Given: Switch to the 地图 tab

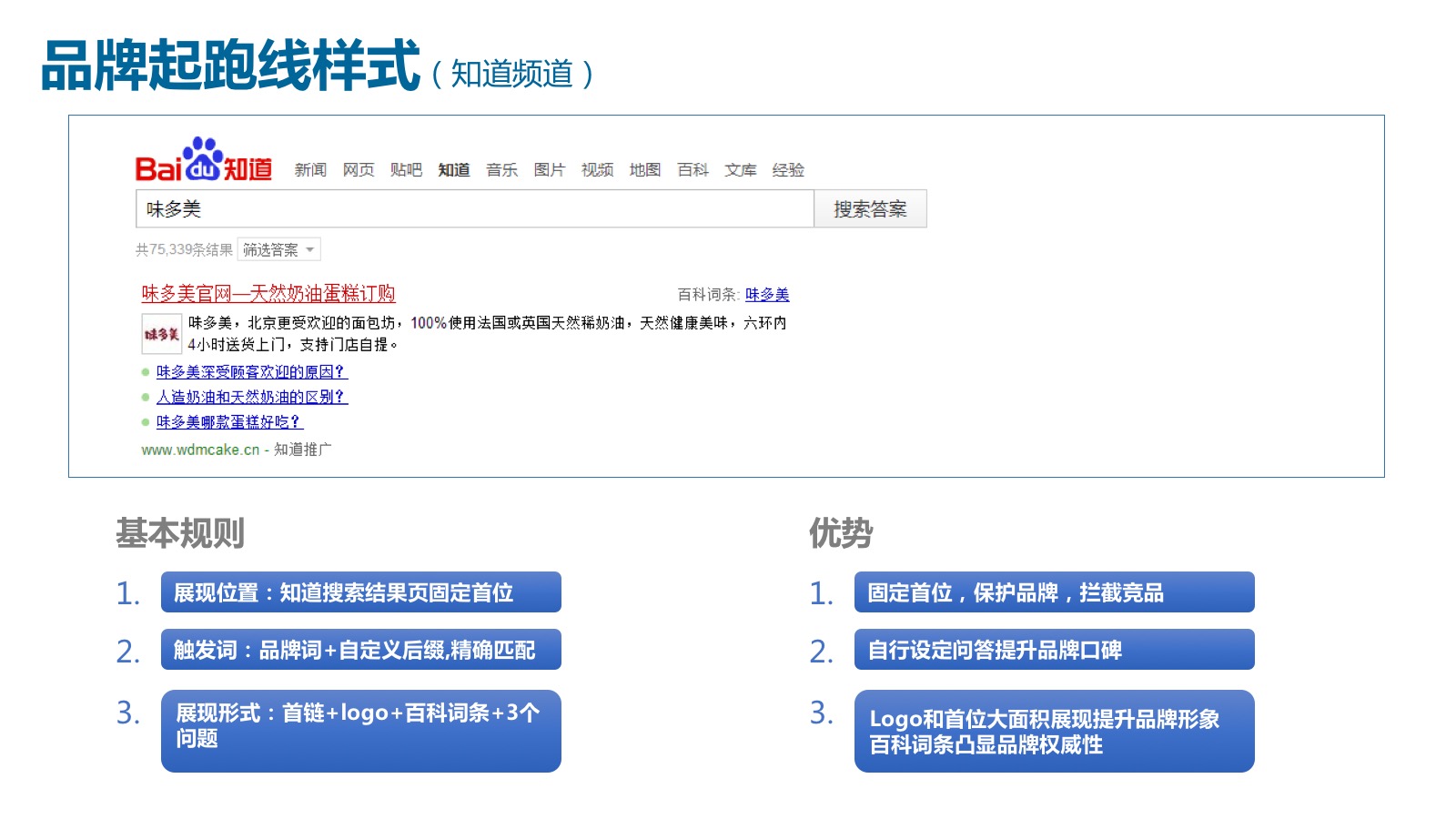Looking at the screenshot, I should click(x=645, y=170).
